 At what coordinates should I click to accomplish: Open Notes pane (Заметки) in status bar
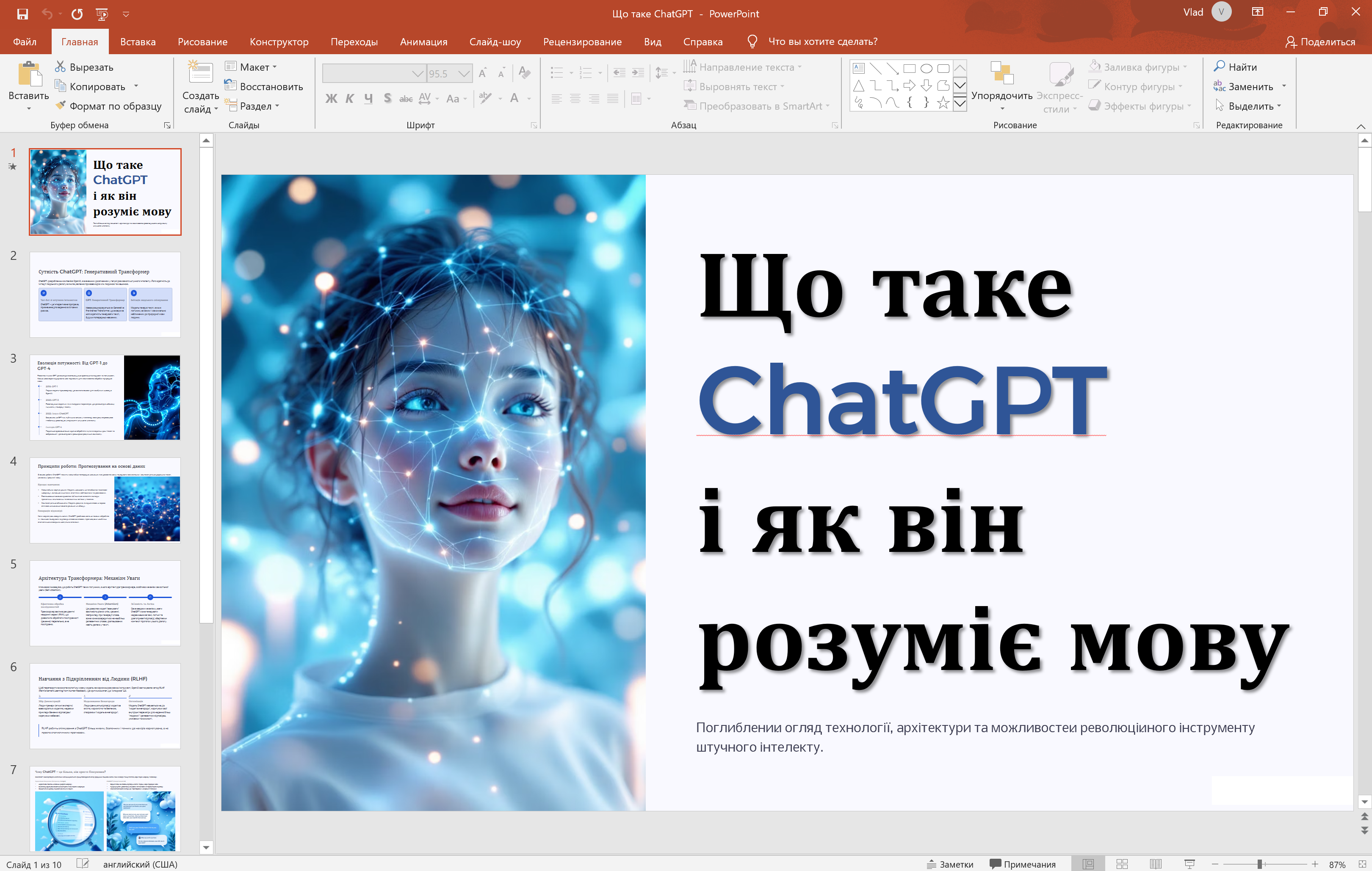[950, 864]
